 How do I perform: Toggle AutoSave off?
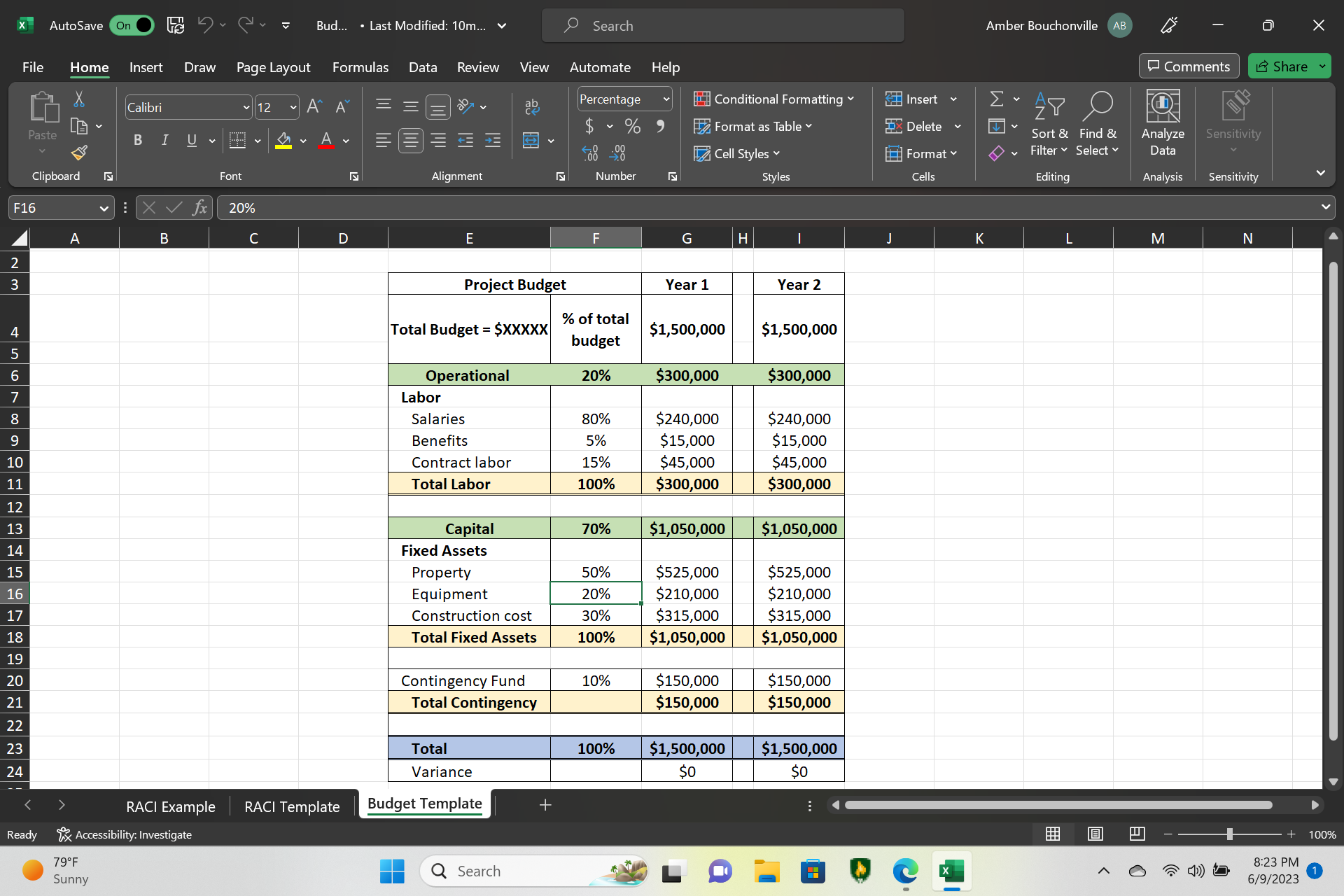click(132, 24)
